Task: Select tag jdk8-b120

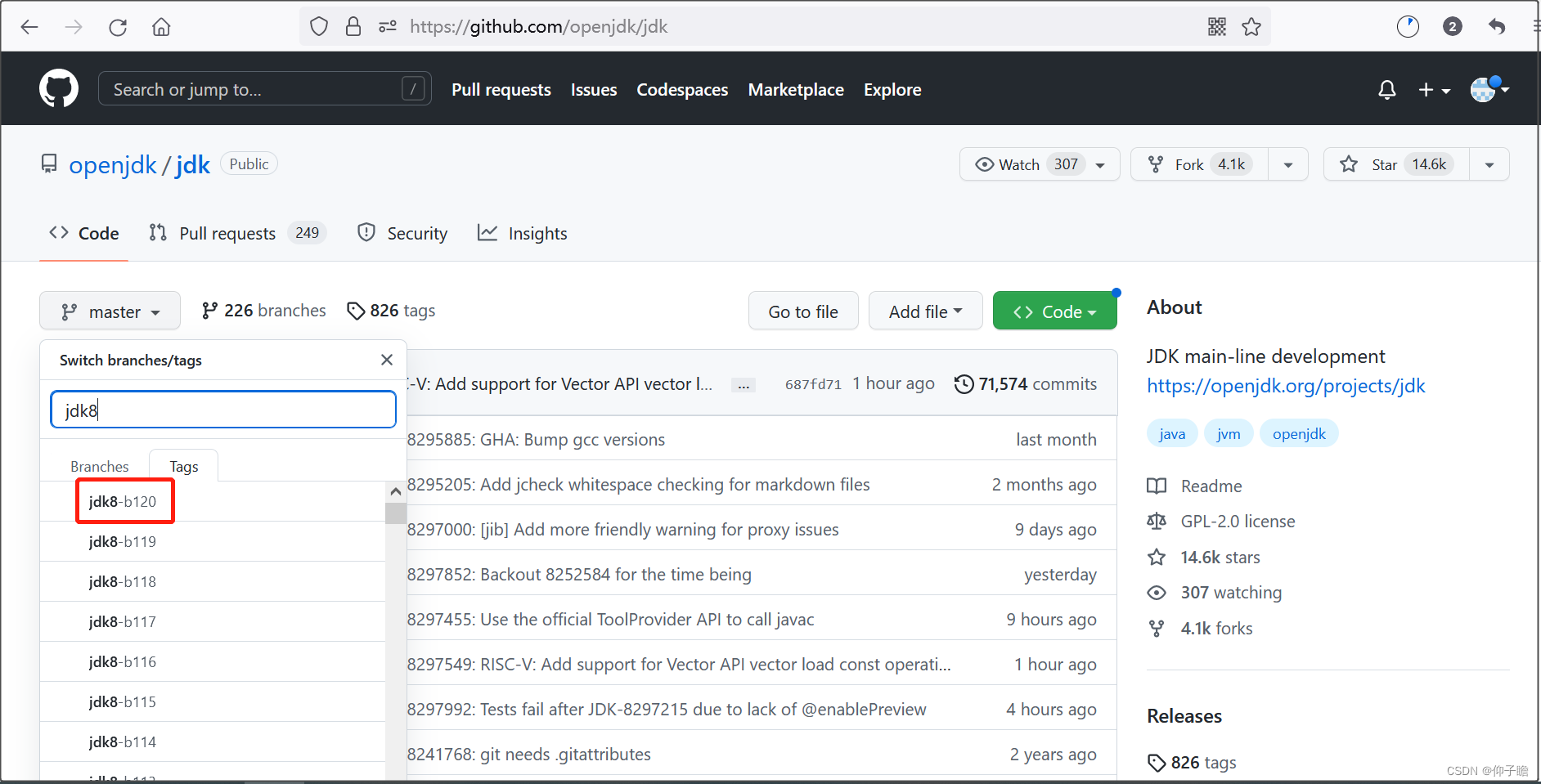Action: point(213,501)
